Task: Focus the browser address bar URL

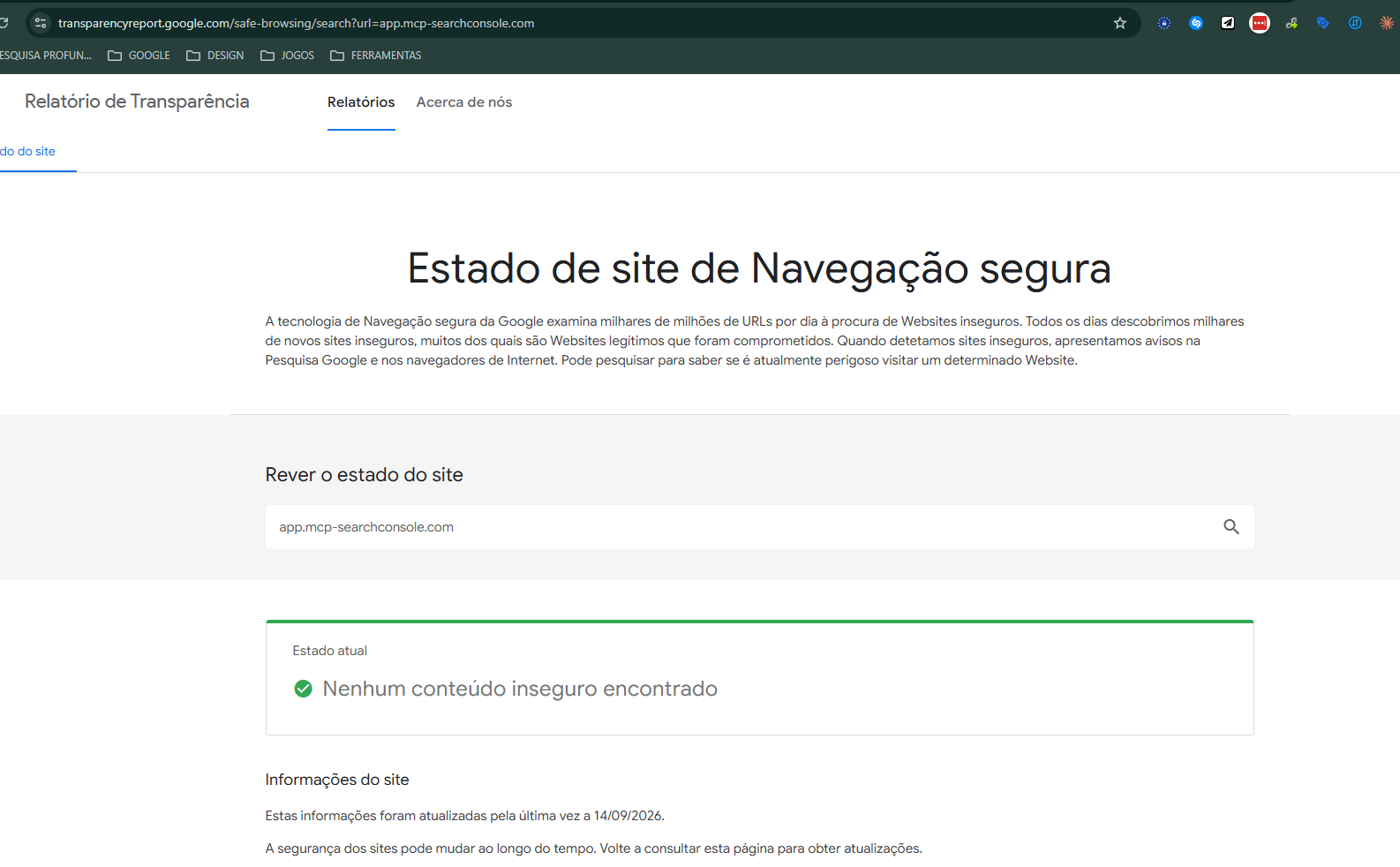Action: coord(297,23)
